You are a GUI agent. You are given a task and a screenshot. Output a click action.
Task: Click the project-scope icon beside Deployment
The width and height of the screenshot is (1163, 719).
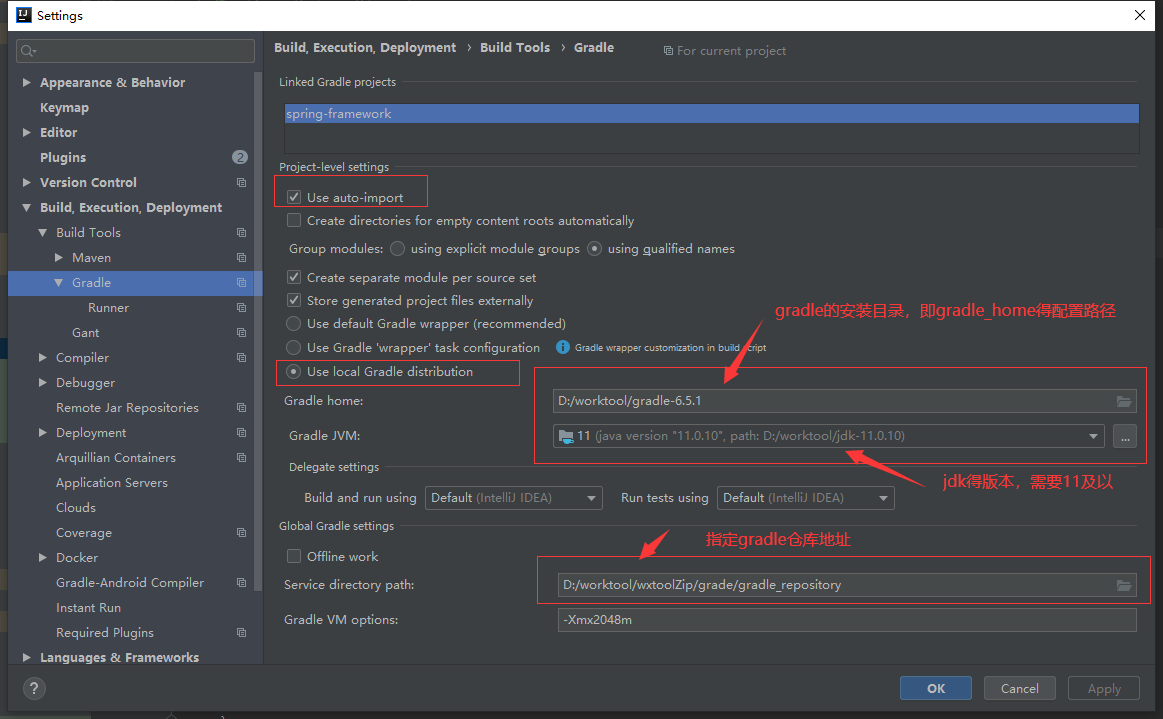click(241, 433)
